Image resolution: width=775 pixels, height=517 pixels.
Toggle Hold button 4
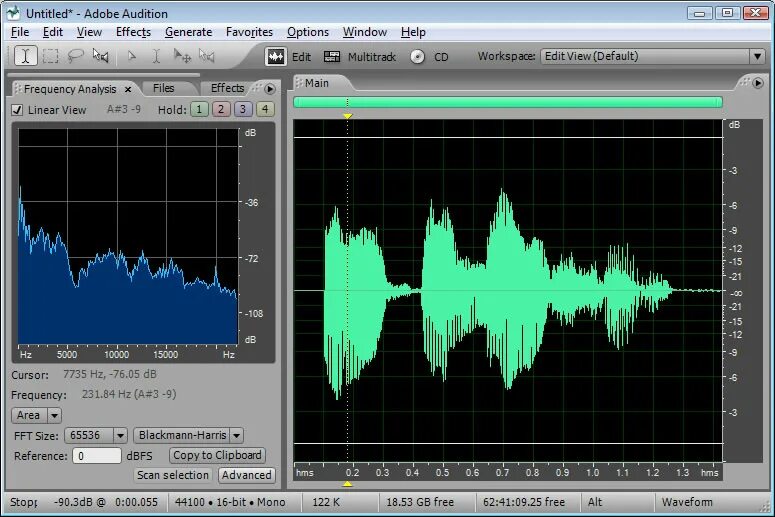(265, 109)
